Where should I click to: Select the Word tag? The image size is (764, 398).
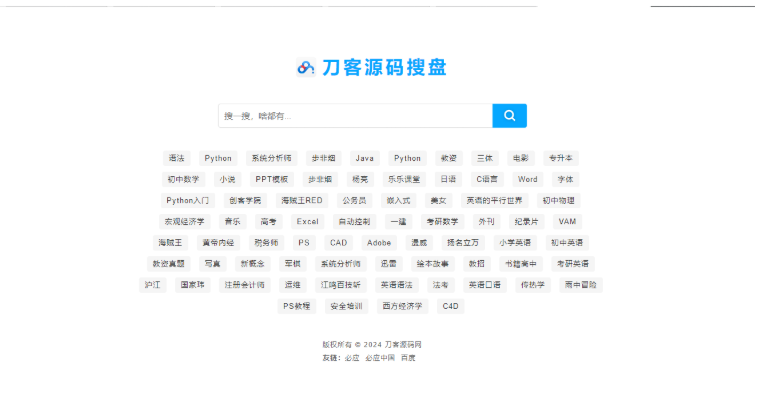pos(528,179)
